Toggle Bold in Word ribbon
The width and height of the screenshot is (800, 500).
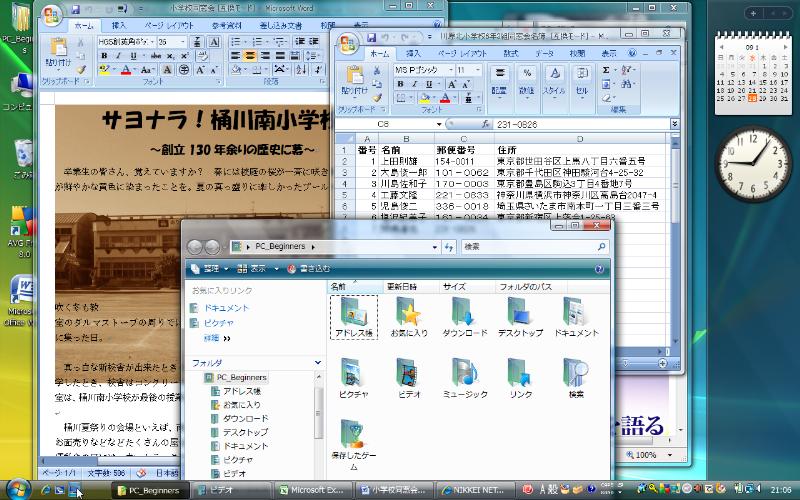click(x=105, y=56)
